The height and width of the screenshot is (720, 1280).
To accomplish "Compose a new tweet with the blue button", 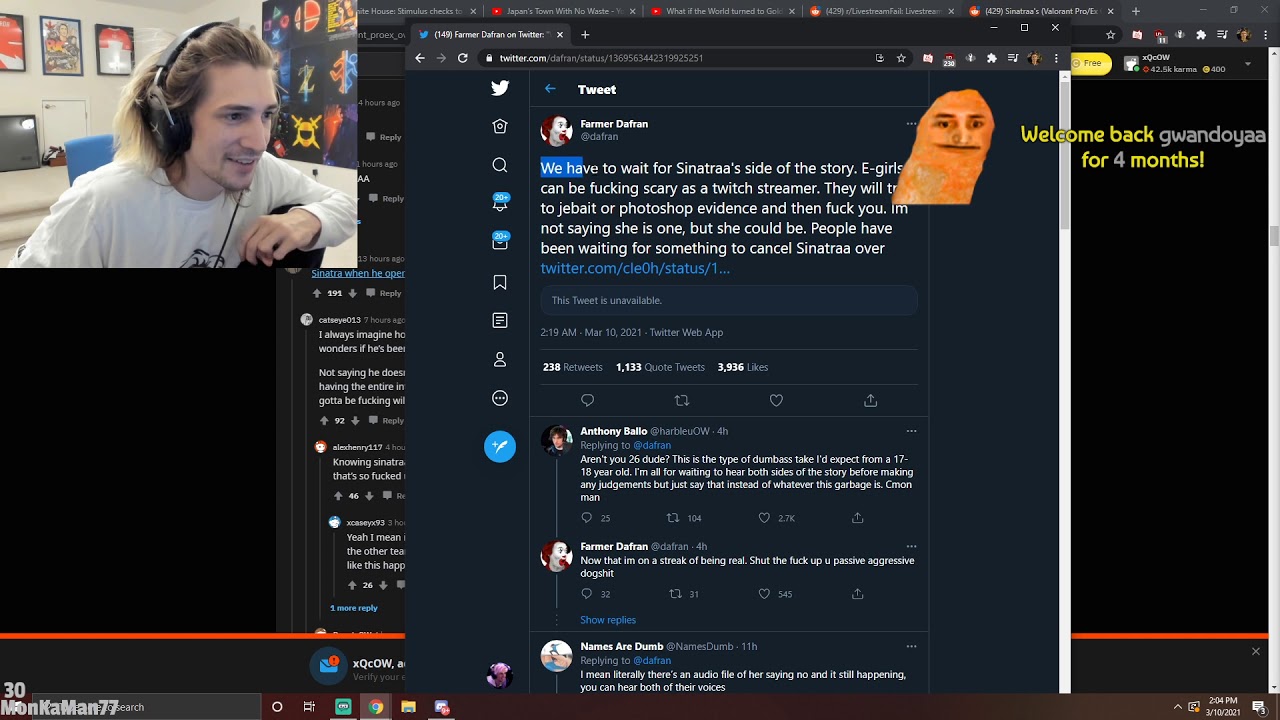I will tap(500, 446).
